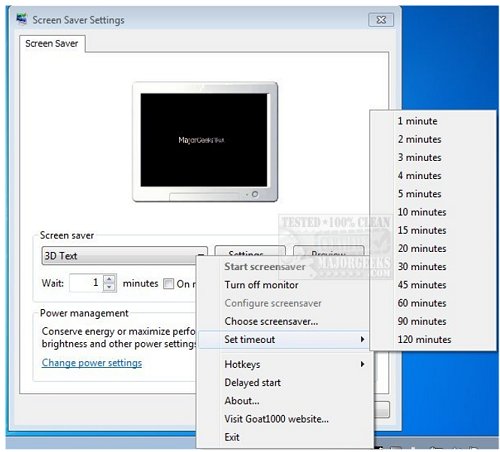Click the Wait minutes input field
Image resolution: width=500 pixels, height=452 pixels.
tap(86, 283)
